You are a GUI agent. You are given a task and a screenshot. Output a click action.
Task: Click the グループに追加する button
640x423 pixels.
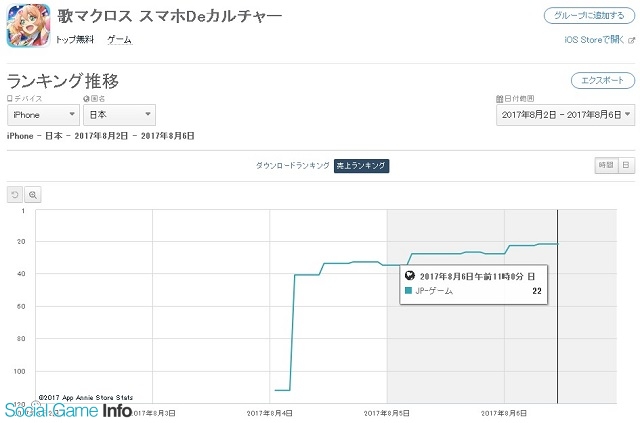(x=588, y=16)
